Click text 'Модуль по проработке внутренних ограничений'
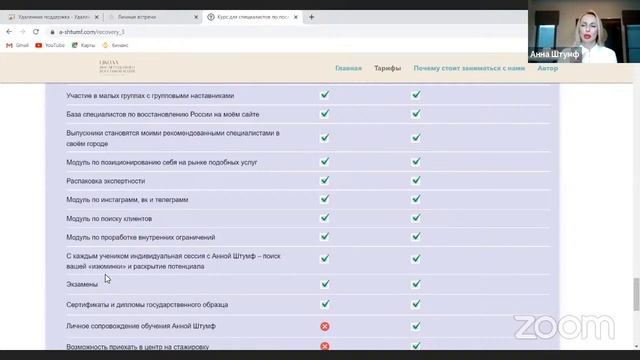The width and height of the screenshot is (640, 360). (141, 237)
